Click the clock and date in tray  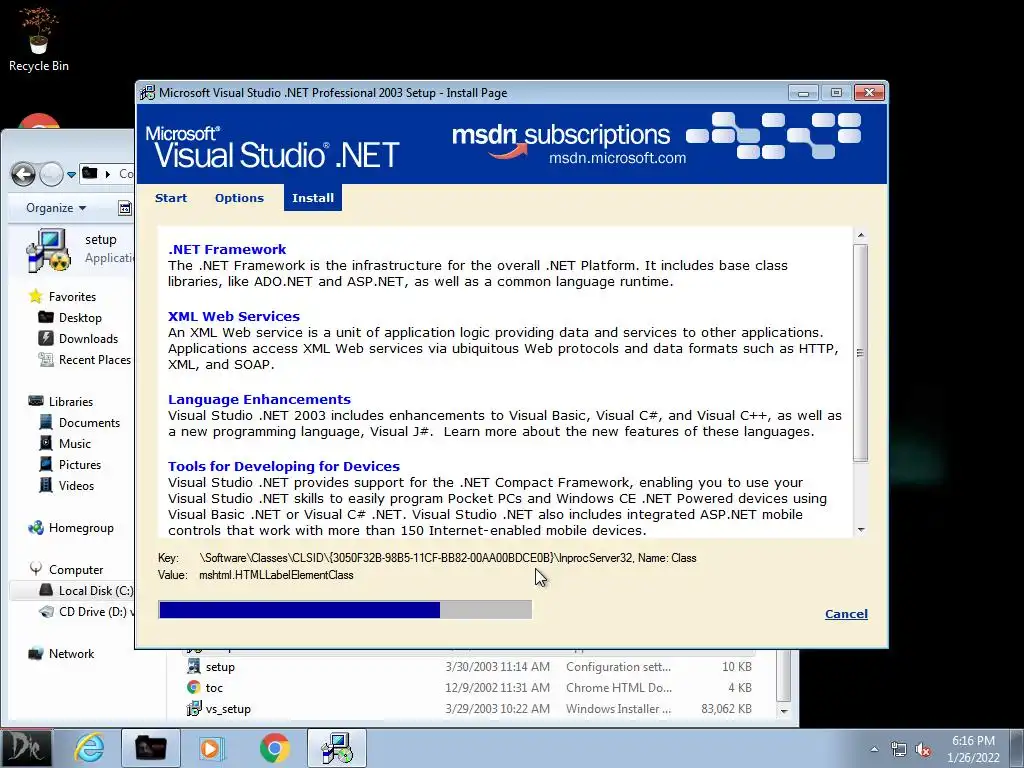[973, 749]
